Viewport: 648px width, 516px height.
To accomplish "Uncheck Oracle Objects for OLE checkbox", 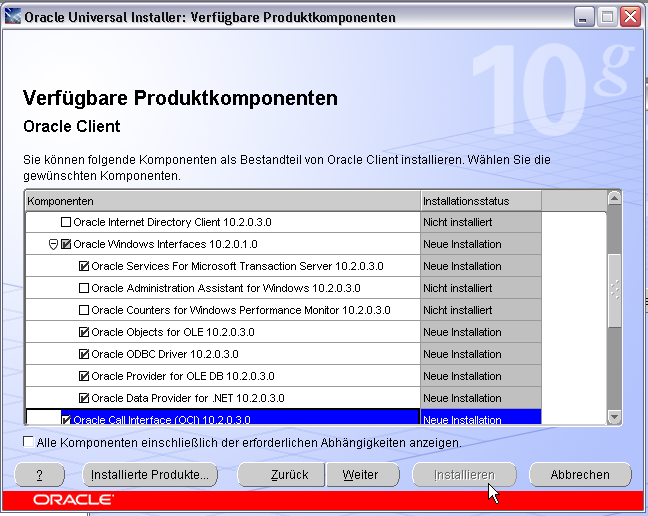I will [x=83, y=332].
